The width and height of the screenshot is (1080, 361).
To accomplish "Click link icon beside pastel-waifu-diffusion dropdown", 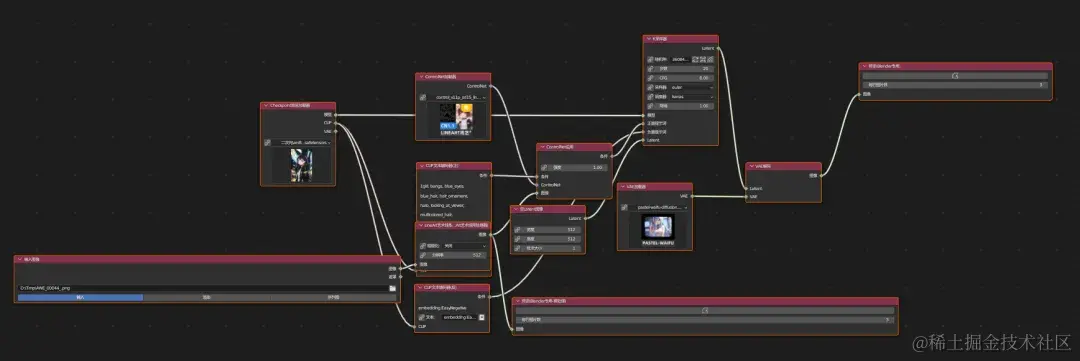I will pyautogui.click(x=624, y=207).
